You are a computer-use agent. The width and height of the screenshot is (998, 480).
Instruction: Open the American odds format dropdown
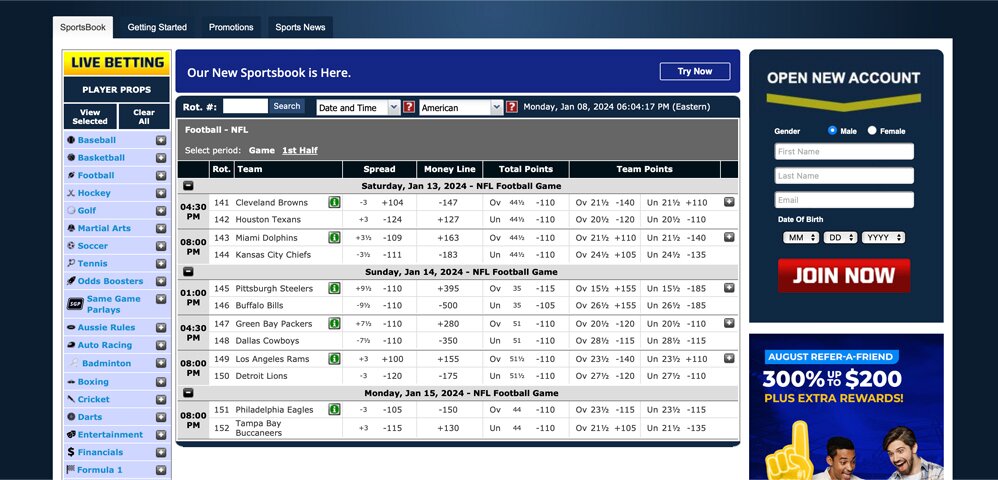point(461,108)
